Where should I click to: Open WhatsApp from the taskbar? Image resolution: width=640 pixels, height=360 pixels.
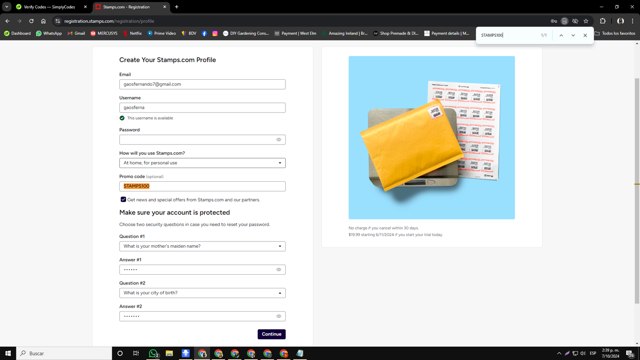(153, 353)
